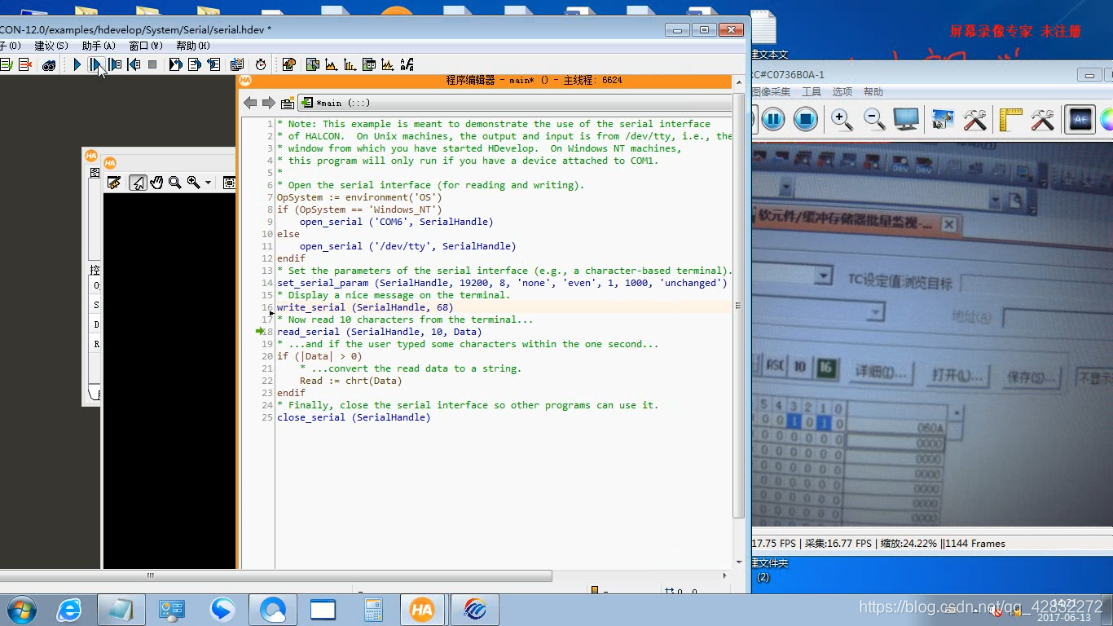Screen dimensions: 1113x626
Task: Click the Step Out toolbar icon
Action: [133, 65]
